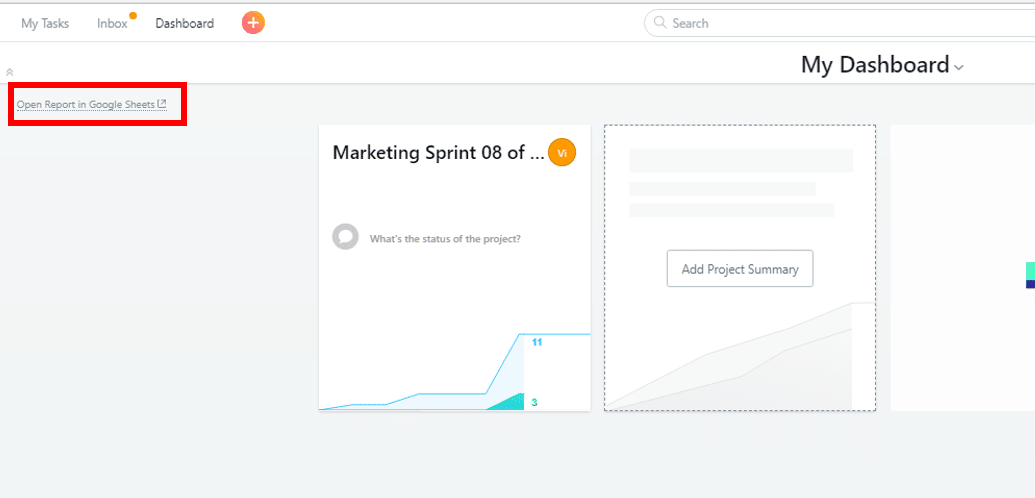Image resolution: width=1035 pixels, height=498 pixels.
Task: Open the Inbox tab
Action: (112, 23)
